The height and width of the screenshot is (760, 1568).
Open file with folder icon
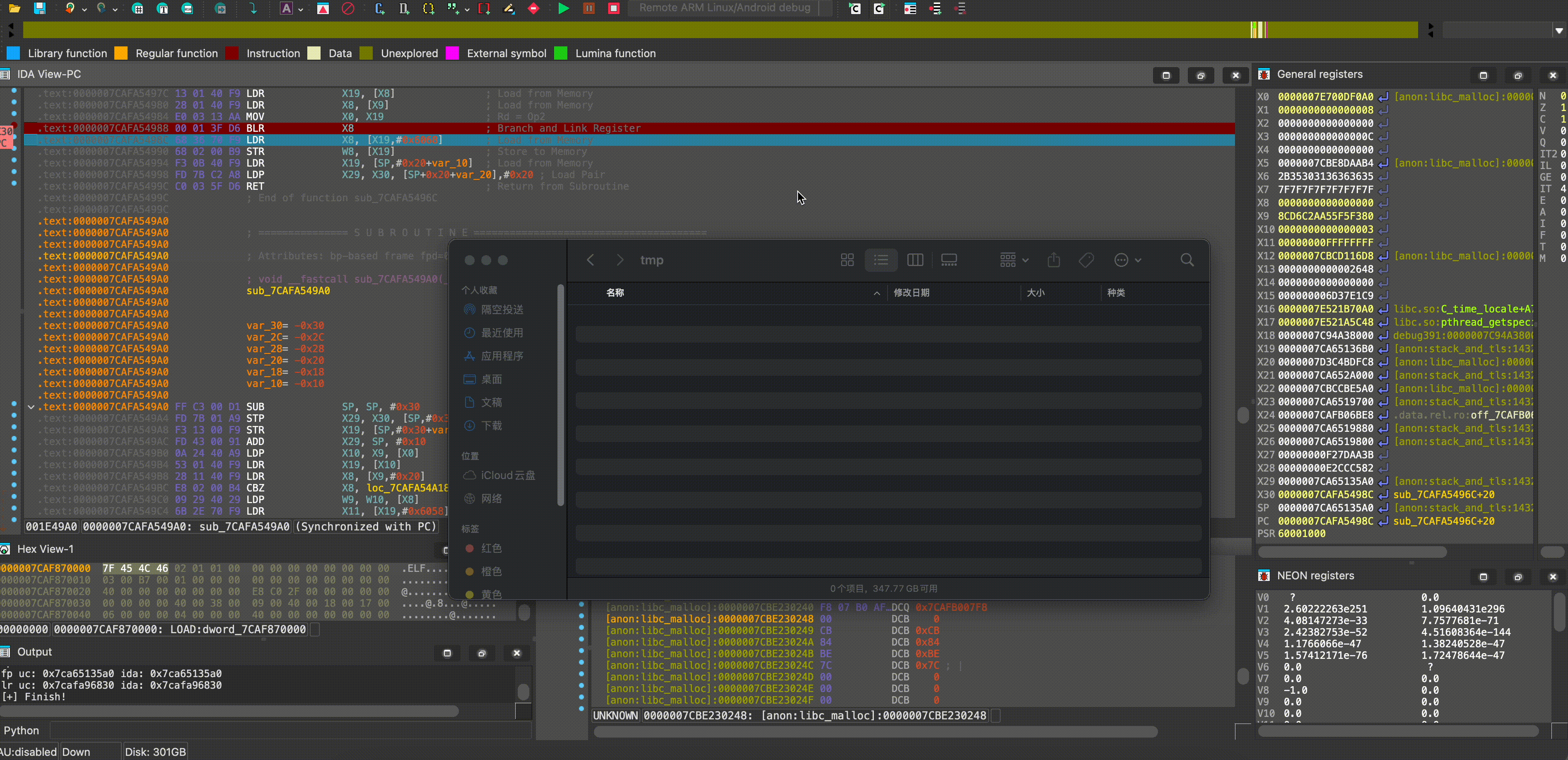tap(14, 8)
